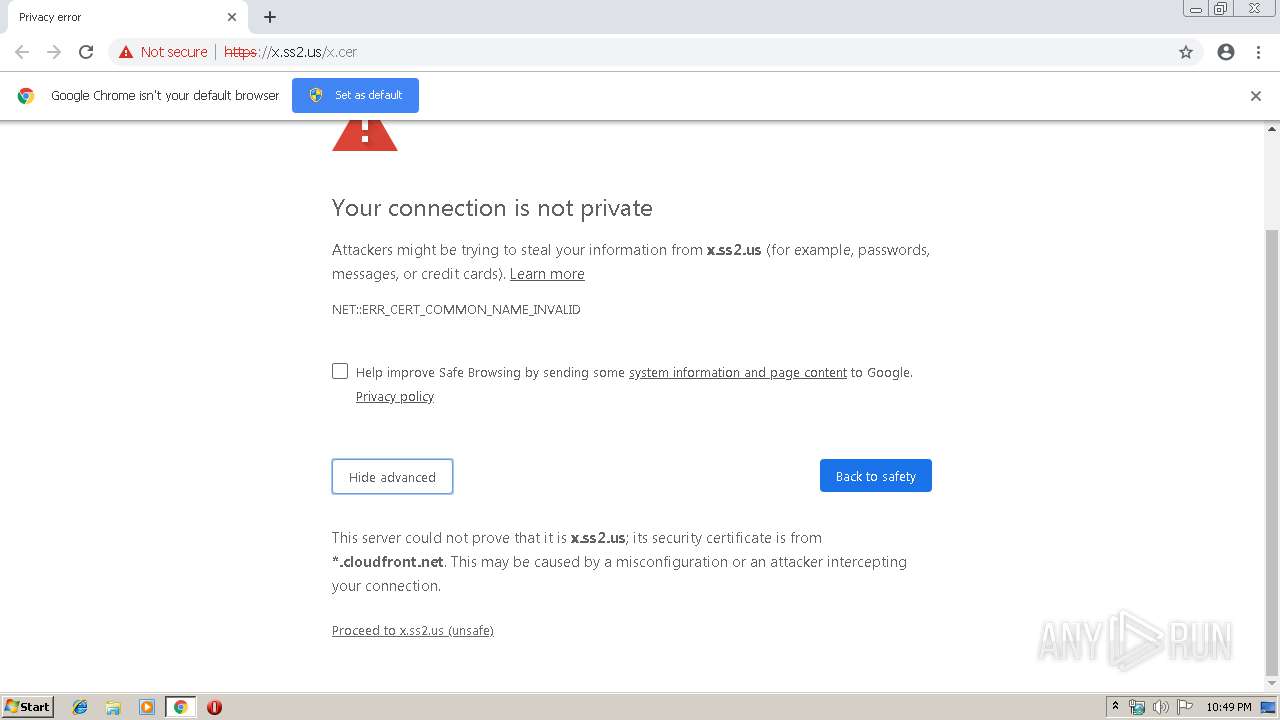This screenshot has width=1280, height=720.
Task: Reload the page with refresh icon
Action: coord(86,52)
